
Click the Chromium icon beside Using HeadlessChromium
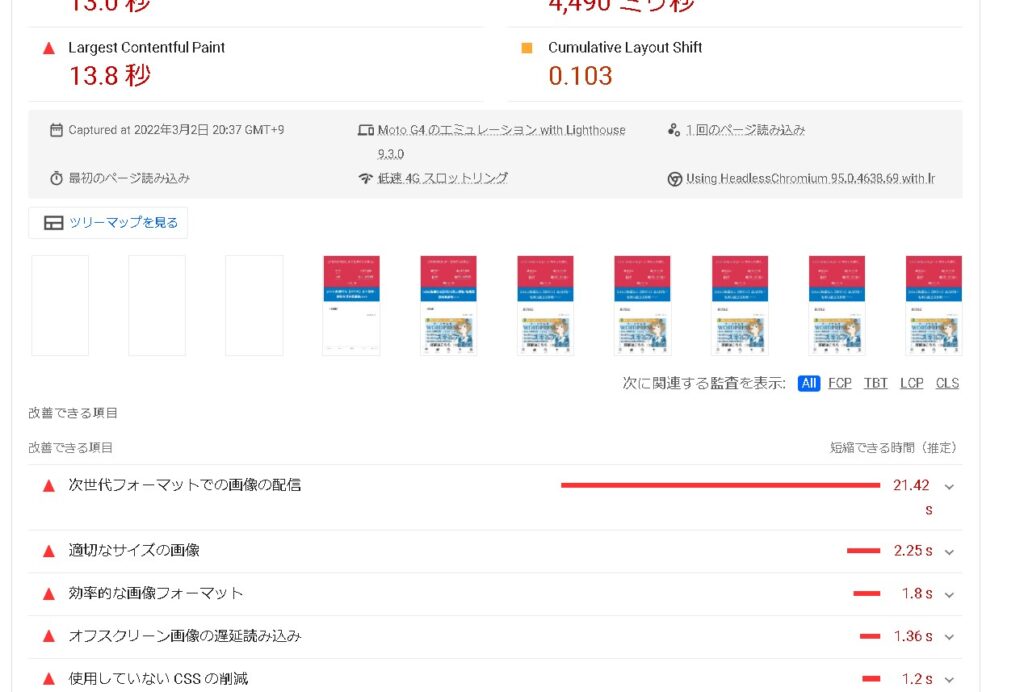(675, 179)
